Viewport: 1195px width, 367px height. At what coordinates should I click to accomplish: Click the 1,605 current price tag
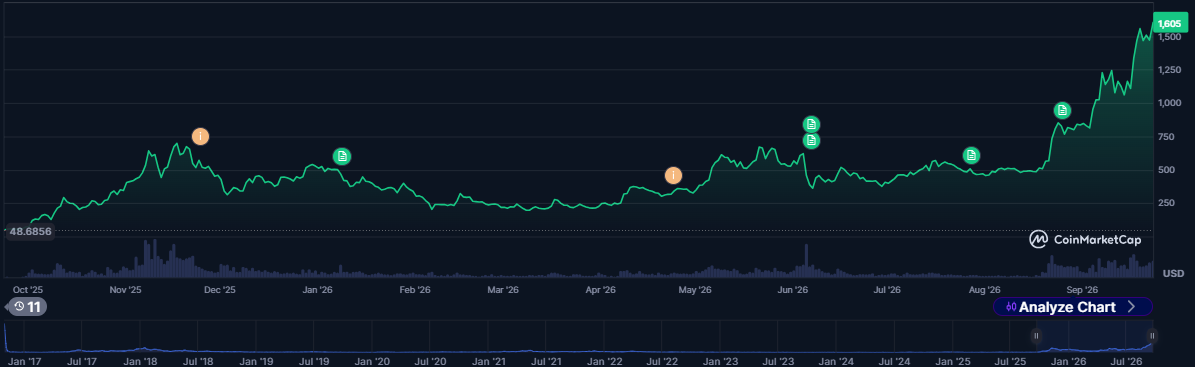pyautogui.click(x=1169, y=24)
